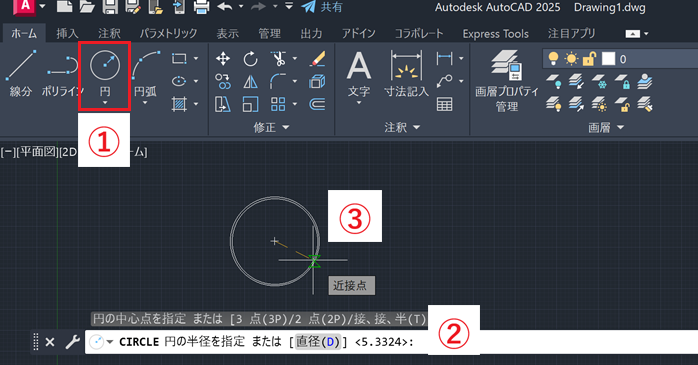Screen dimensions: 698x365
Task: Switch to the 挿入 ribbon tab
Action: click(x=67, y=33)
